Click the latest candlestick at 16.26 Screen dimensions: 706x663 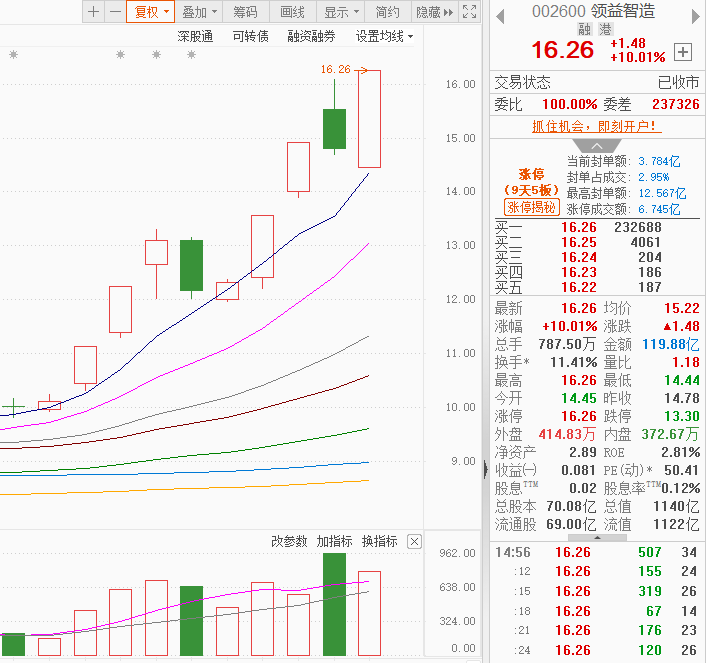[x=369, y=118]
